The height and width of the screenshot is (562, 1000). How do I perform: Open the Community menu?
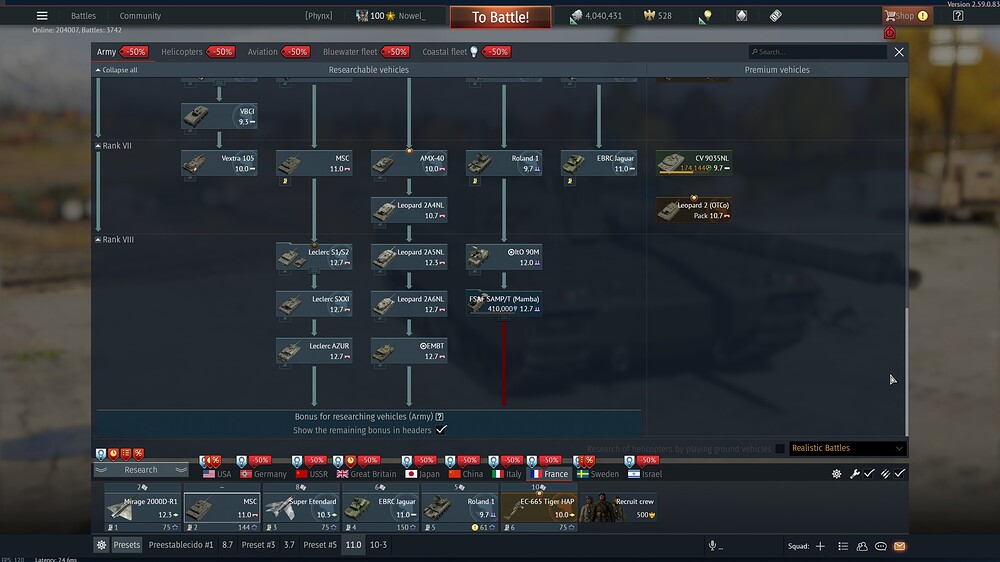[140, 16]
